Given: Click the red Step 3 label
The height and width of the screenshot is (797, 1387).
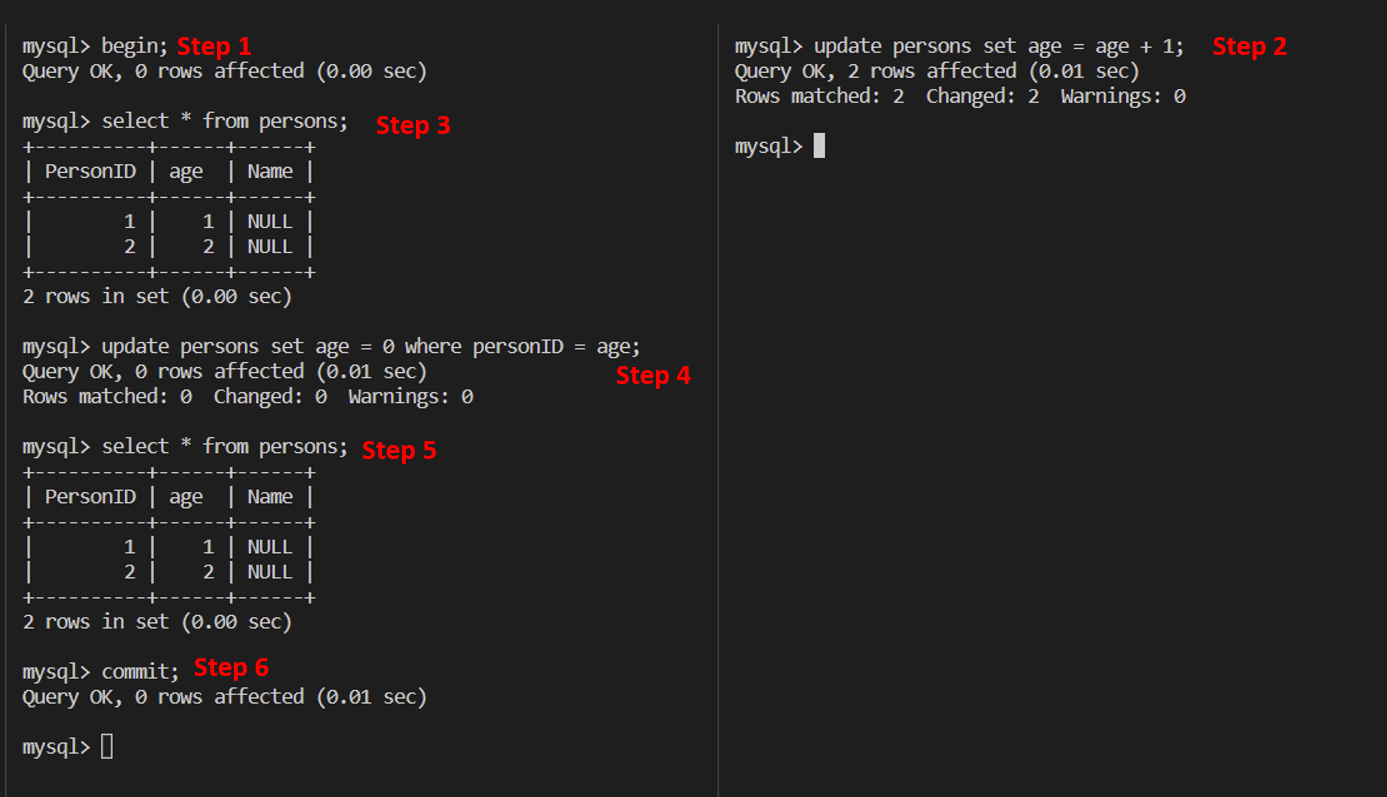Looking at the screenshot, I should pos(413,125).
